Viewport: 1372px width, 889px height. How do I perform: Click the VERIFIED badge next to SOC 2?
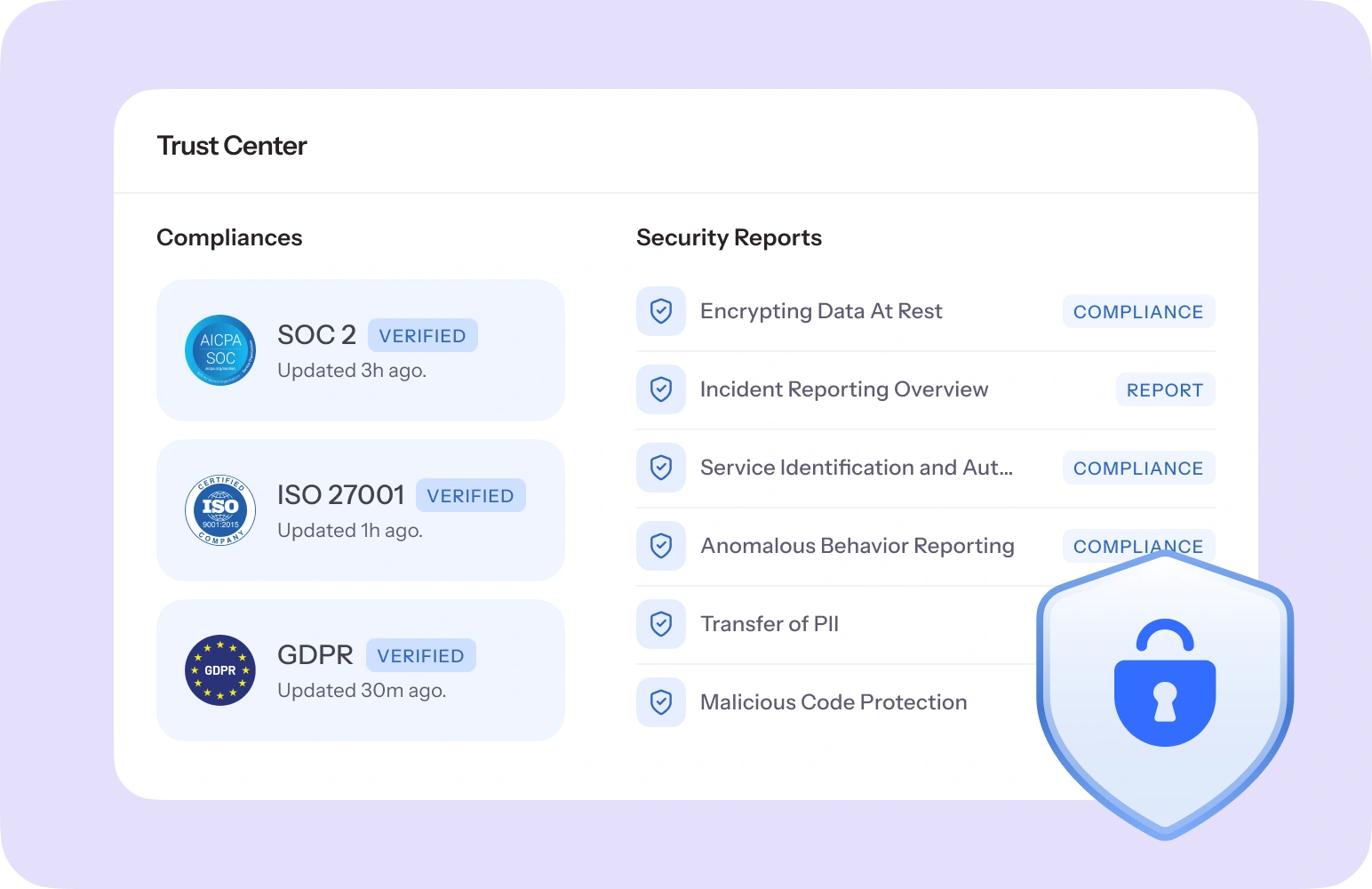pos(422,336)
